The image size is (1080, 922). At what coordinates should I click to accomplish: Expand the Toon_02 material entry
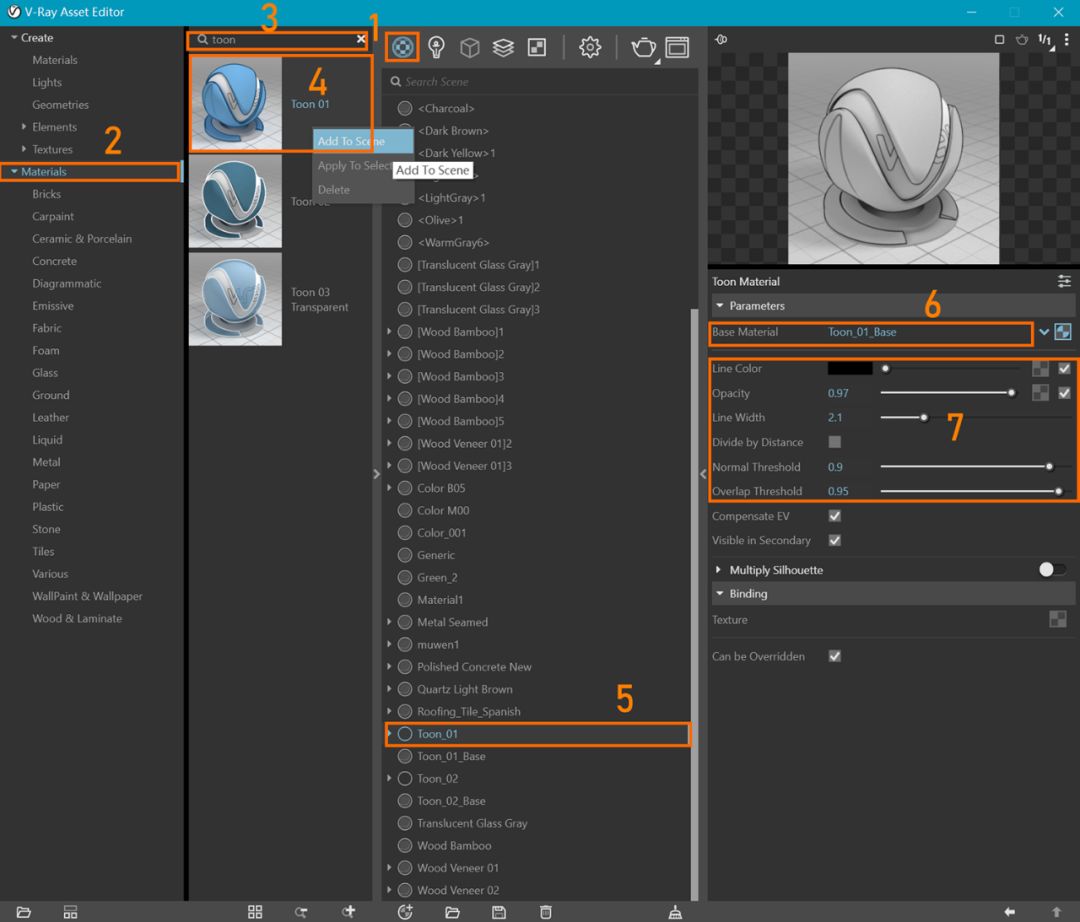(389, 778)
